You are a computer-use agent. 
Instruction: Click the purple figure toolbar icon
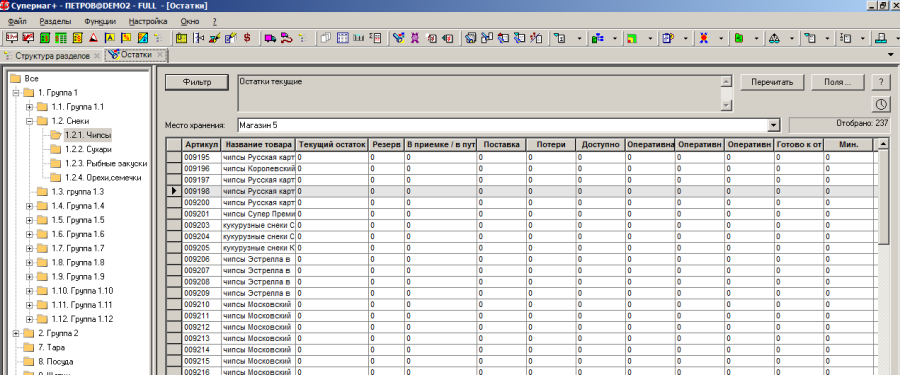point(414,38)
